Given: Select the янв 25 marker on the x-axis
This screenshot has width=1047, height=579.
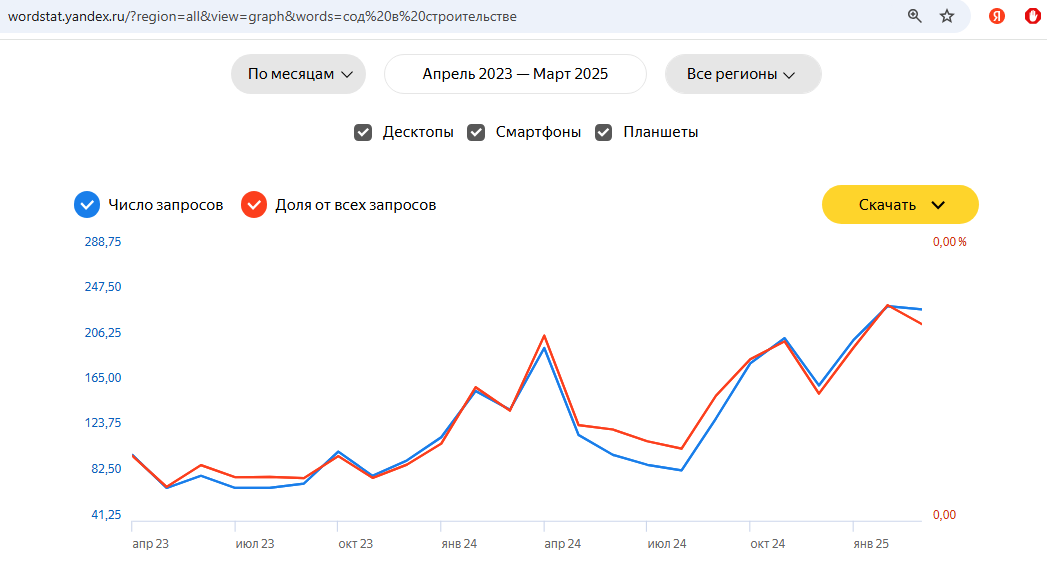Looking at the screenshot, I should (870, 544).
